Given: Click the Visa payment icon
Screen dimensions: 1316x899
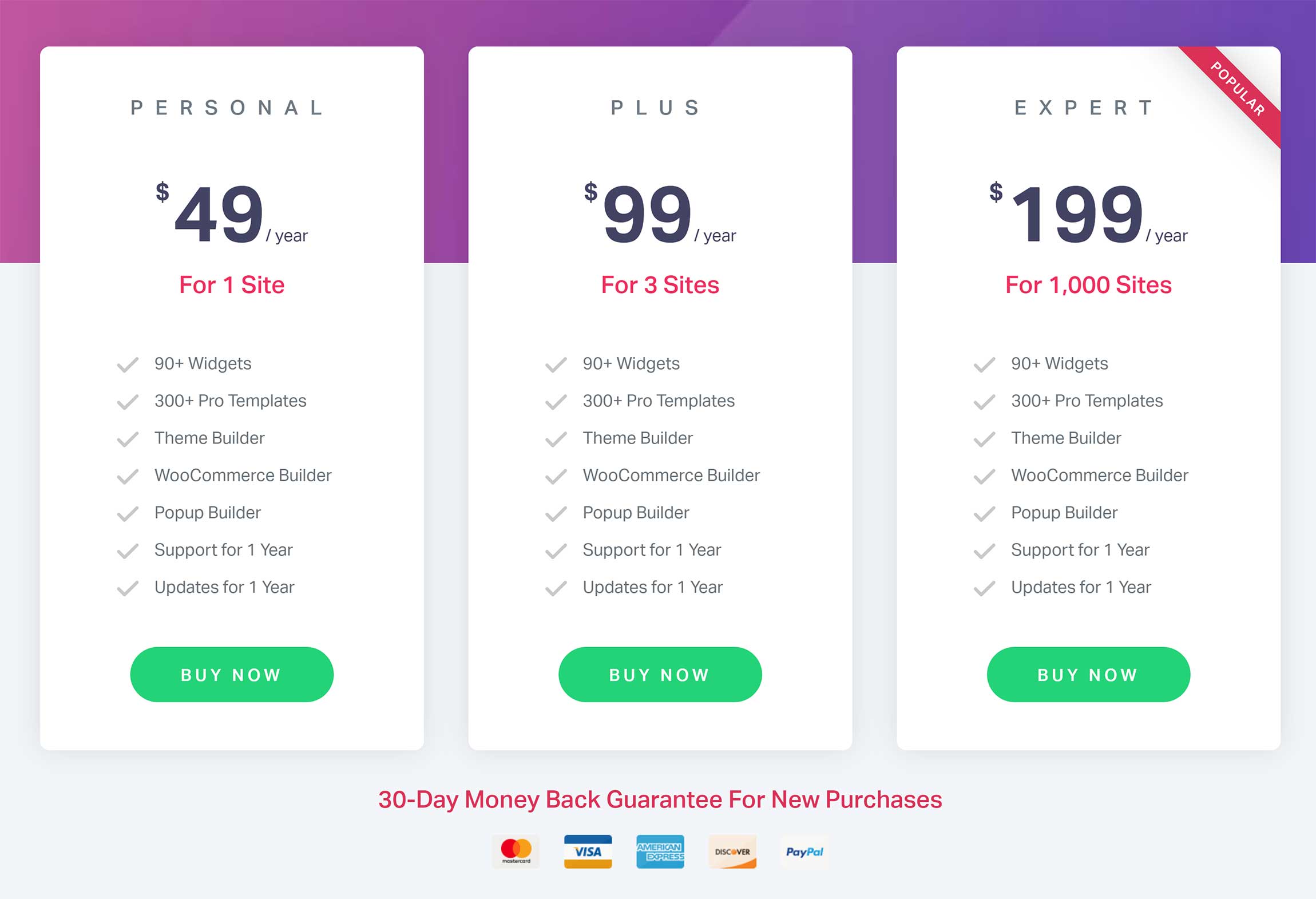Looking at the screenshot, I should click(588, 852).
